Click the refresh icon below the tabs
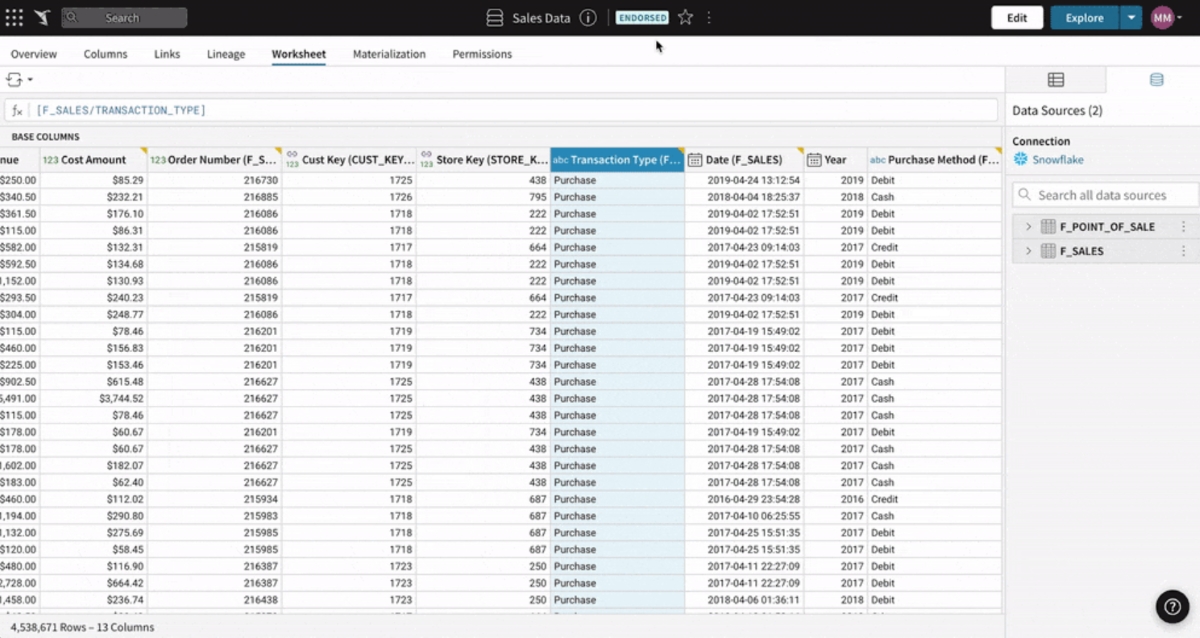This screenshot has width=1200, height=638. click(16, 78)
